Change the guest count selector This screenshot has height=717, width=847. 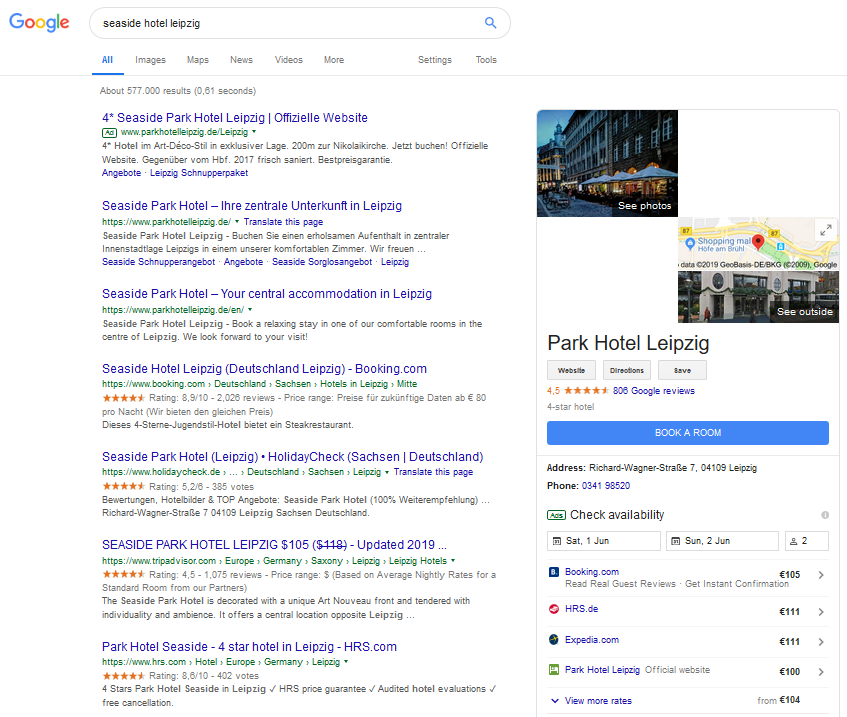pyautogui.click(x=806, y=541)
